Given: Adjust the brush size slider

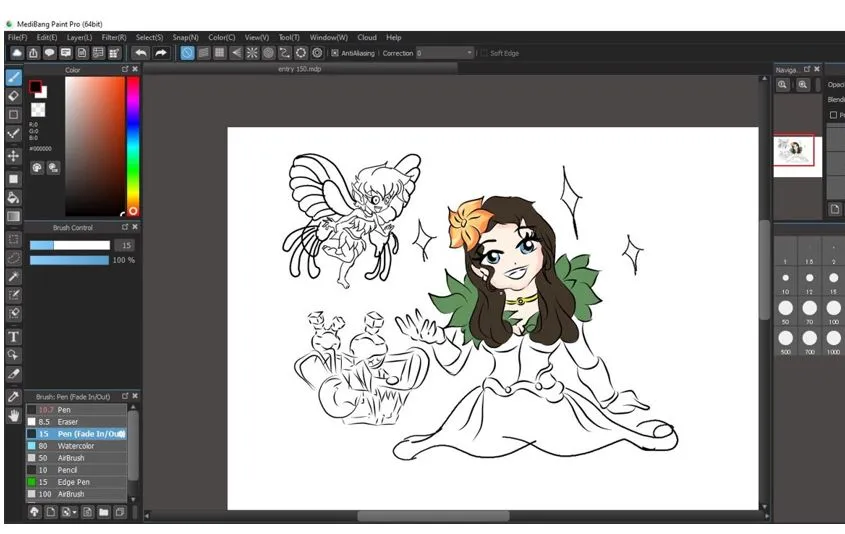Looking at the screenshot, I should (x=70, y=245).
